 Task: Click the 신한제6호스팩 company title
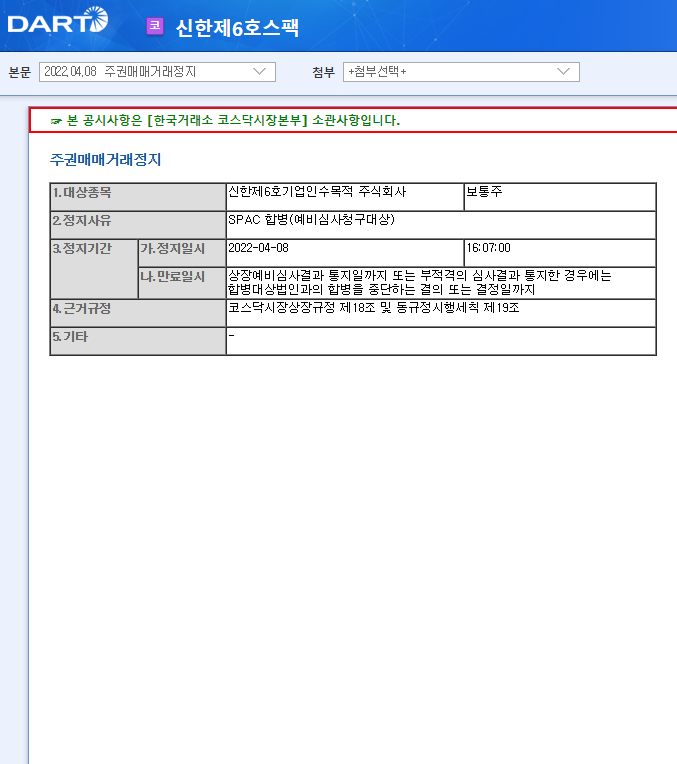click(237, 27)
